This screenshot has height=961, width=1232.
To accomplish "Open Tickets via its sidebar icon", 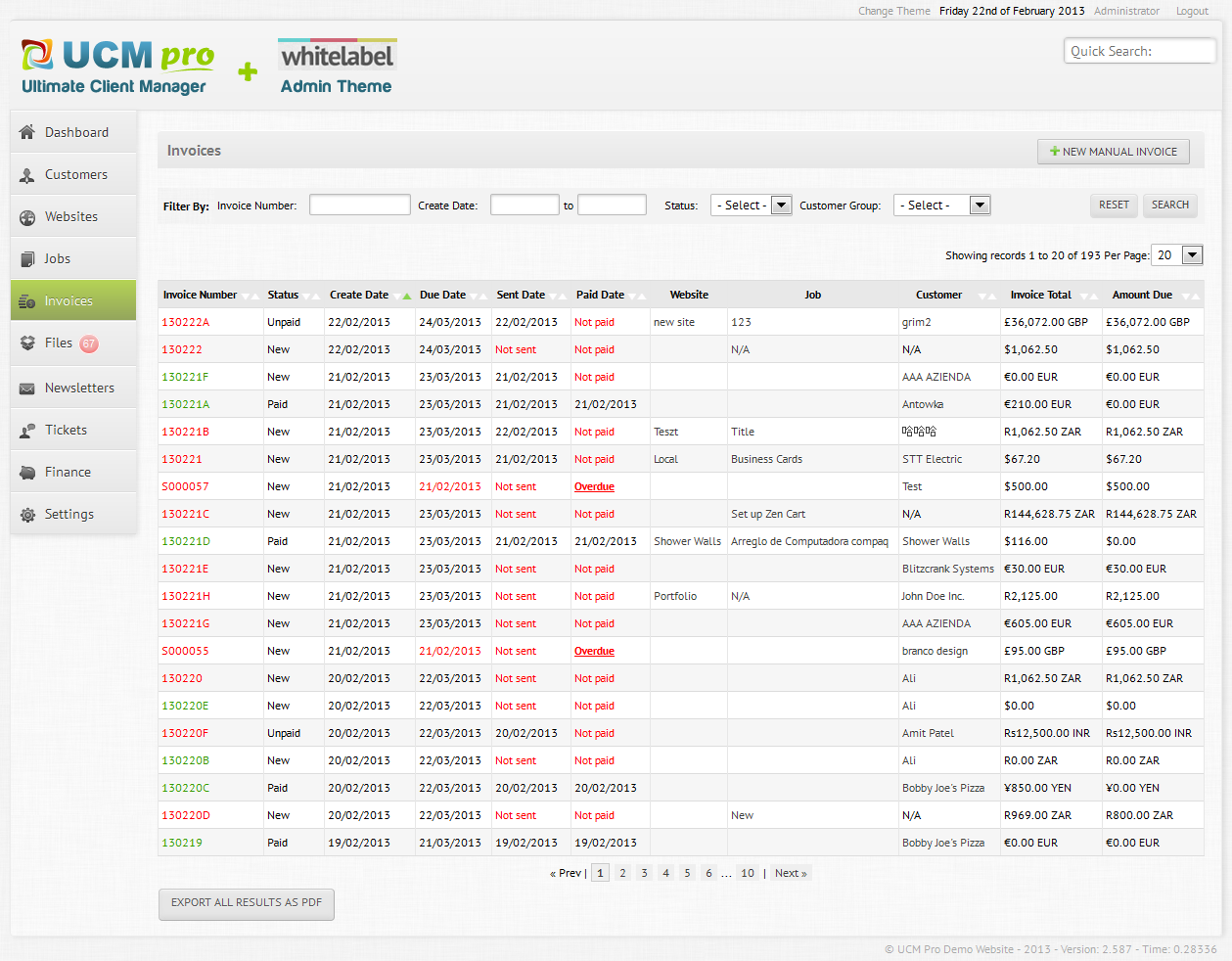I will tap(27, 431).
